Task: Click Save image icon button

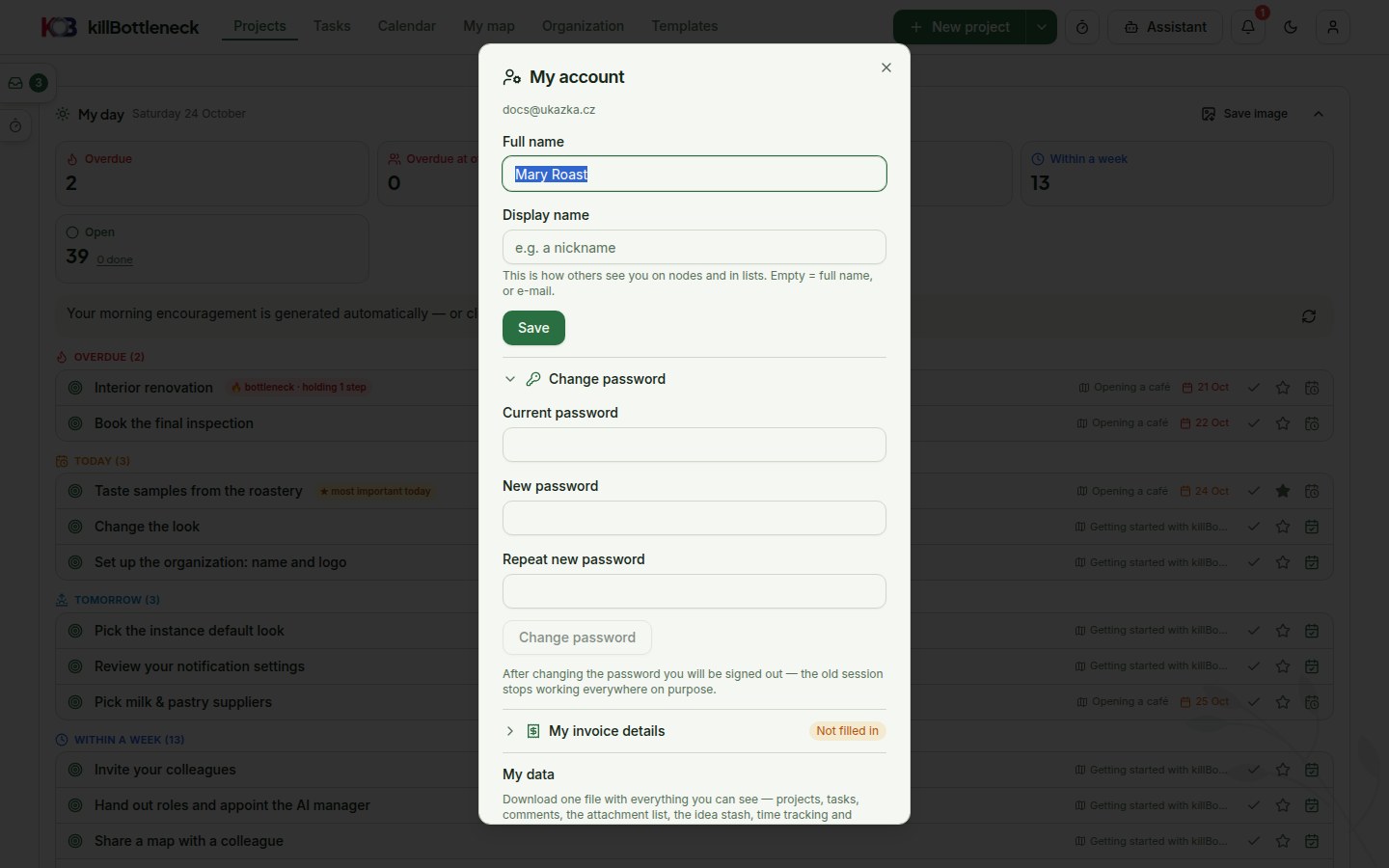Action: click(x=1244, y=114)
